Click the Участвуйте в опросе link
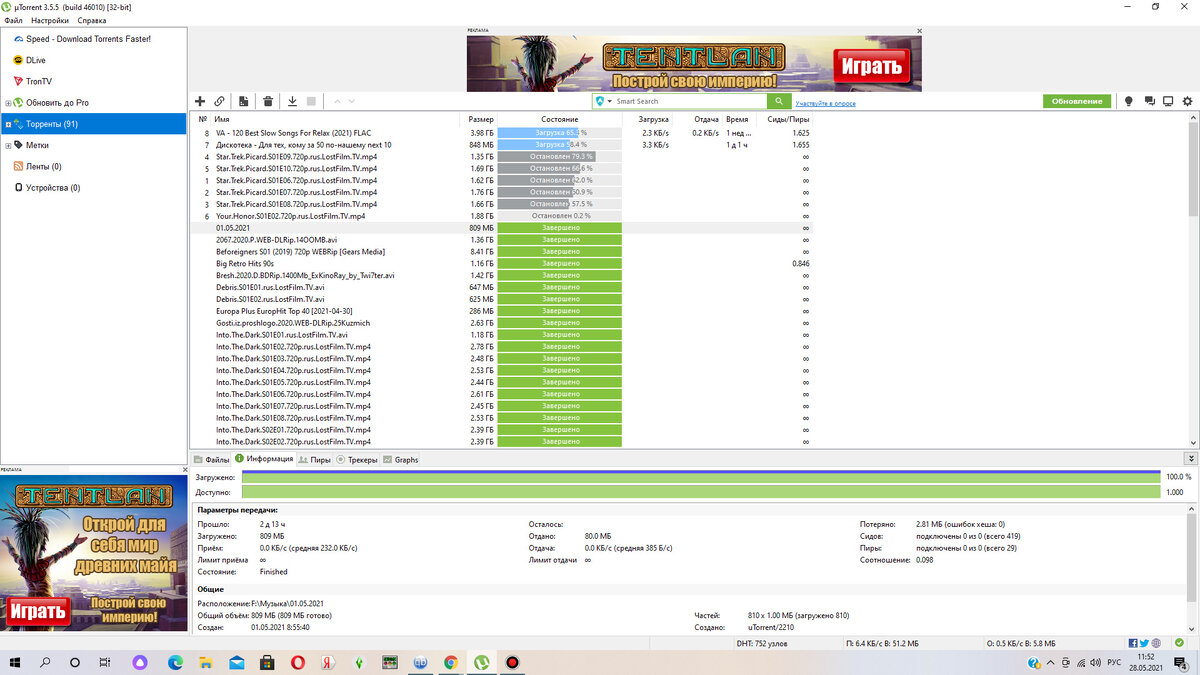This screenshot has width=1200, height=675. (825, 103)
